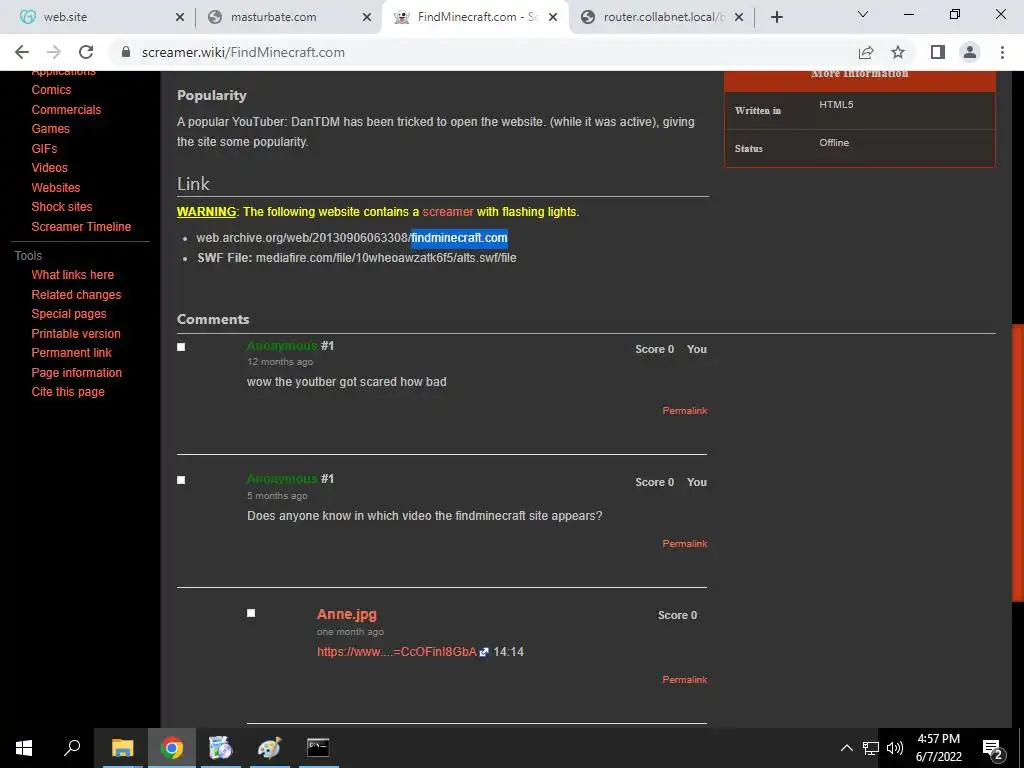Open Screamer Timeline link
The width and height of the screenshot is (1024, 768).
click(x=81, y=226)
